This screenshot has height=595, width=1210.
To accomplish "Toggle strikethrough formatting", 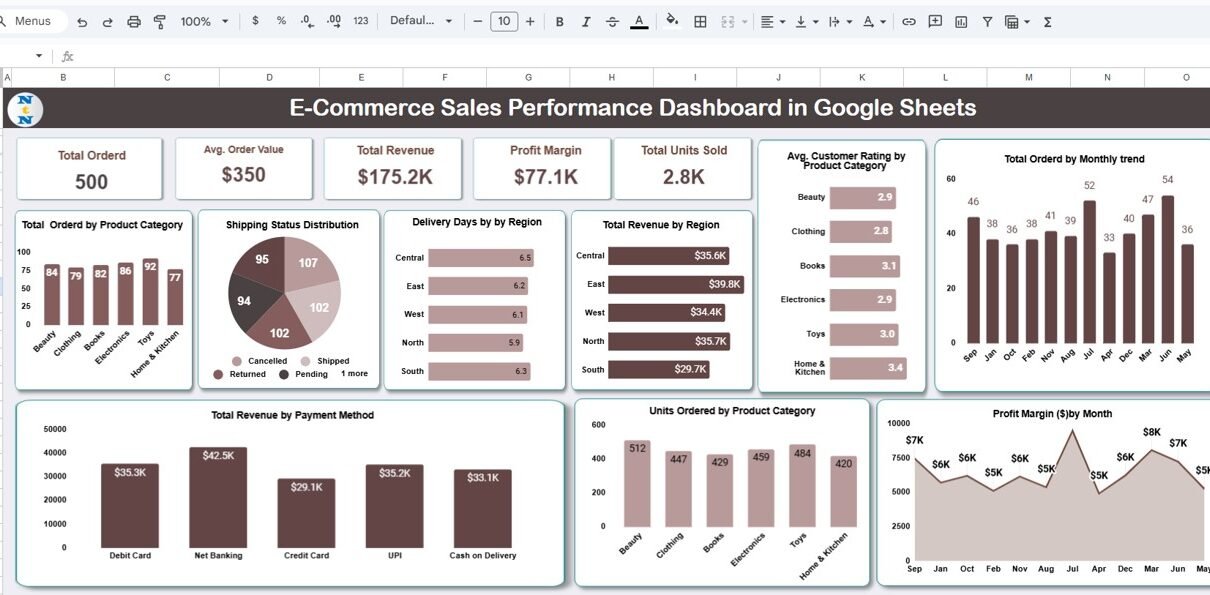I will coord(612,21).
